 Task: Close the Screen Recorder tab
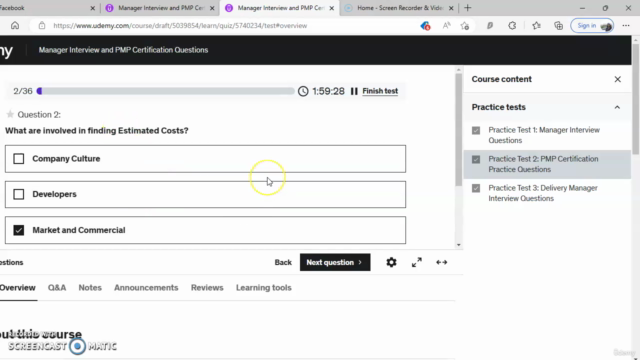(451, 8)
